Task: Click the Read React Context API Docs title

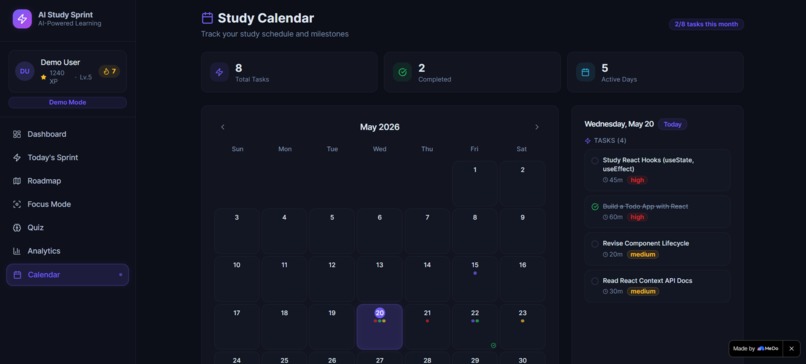Action: tap(647, 281)
